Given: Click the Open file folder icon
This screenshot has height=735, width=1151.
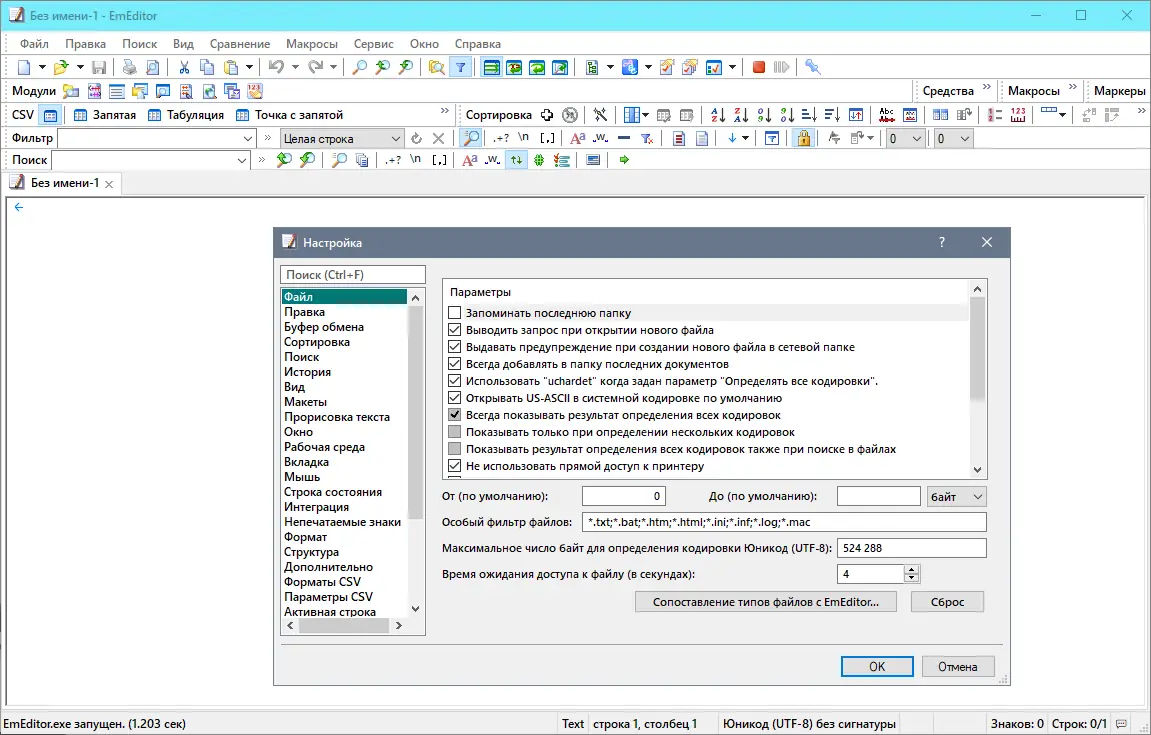Looking at the screenshot, I should 61,68.
